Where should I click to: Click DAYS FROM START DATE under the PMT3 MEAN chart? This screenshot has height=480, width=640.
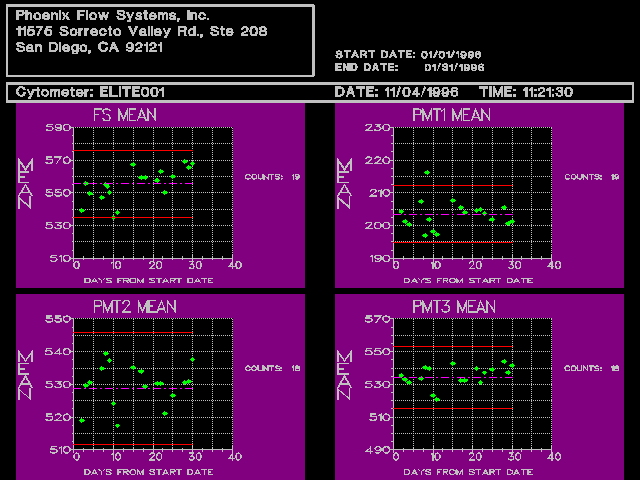pos(468,472)
